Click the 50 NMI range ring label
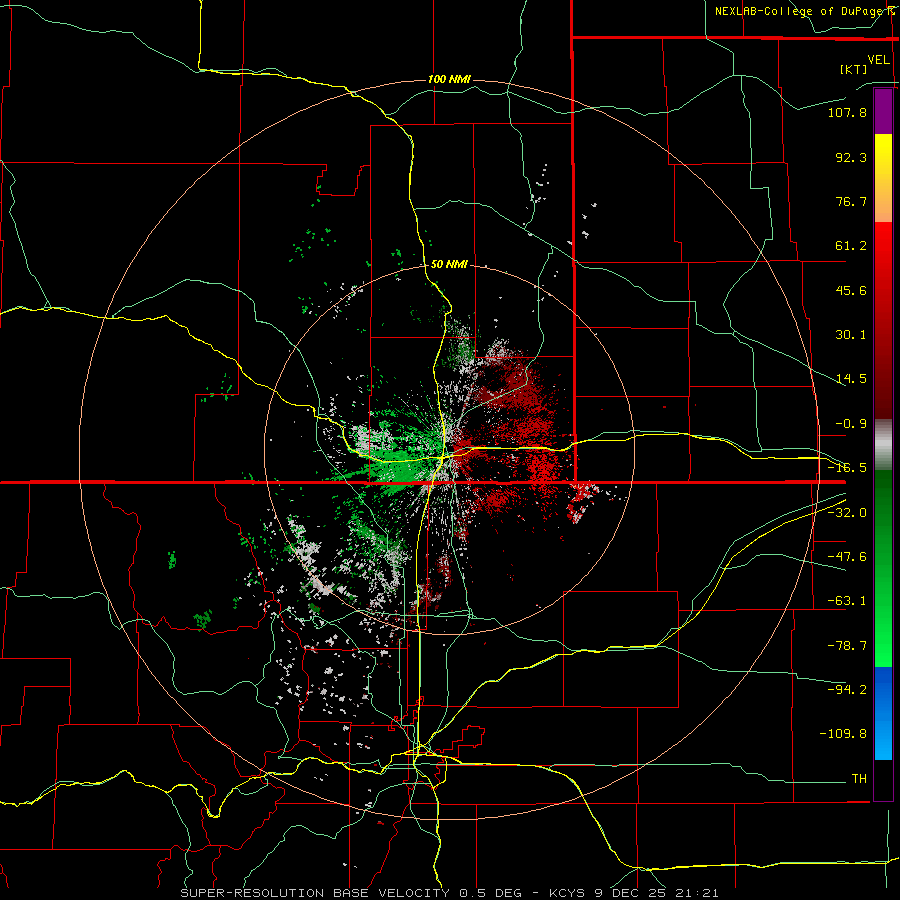The width and height of the screenshot is (900, 900). point(449,264)
